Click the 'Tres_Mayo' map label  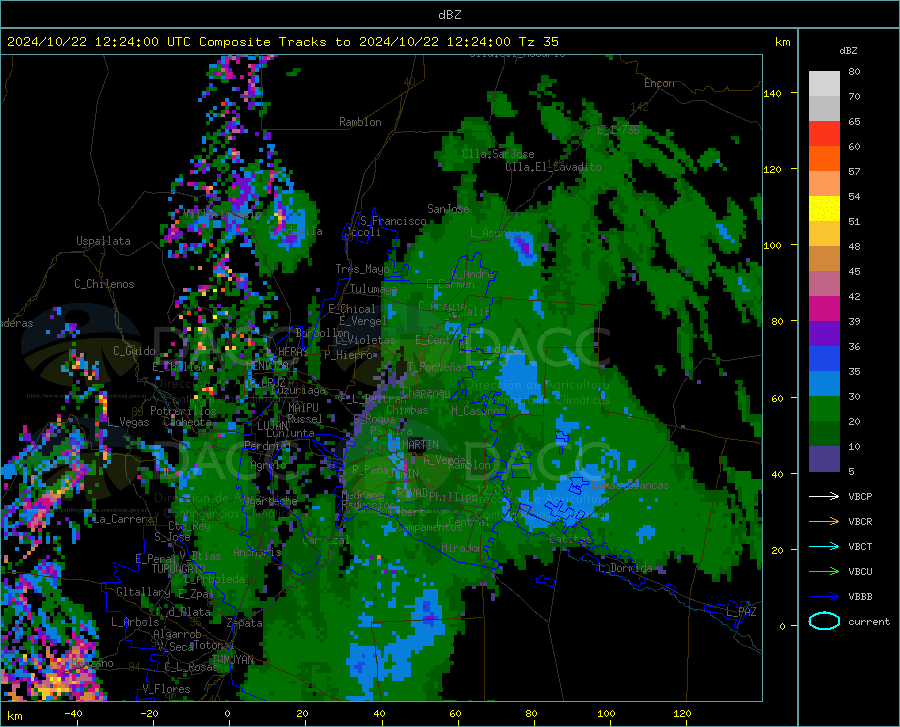point(362,269)
